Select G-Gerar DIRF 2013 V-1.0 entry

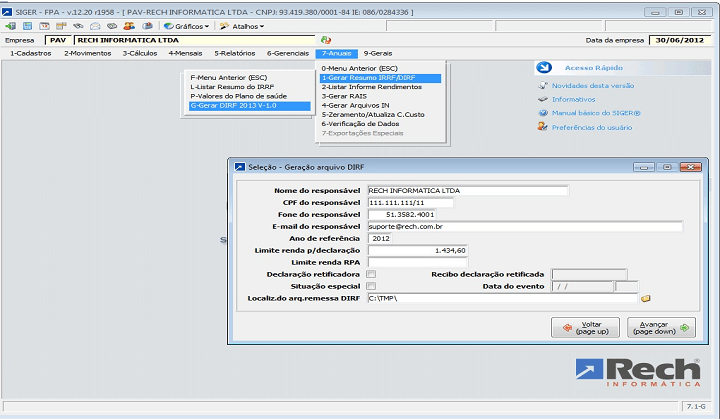(x=249, y=106)
